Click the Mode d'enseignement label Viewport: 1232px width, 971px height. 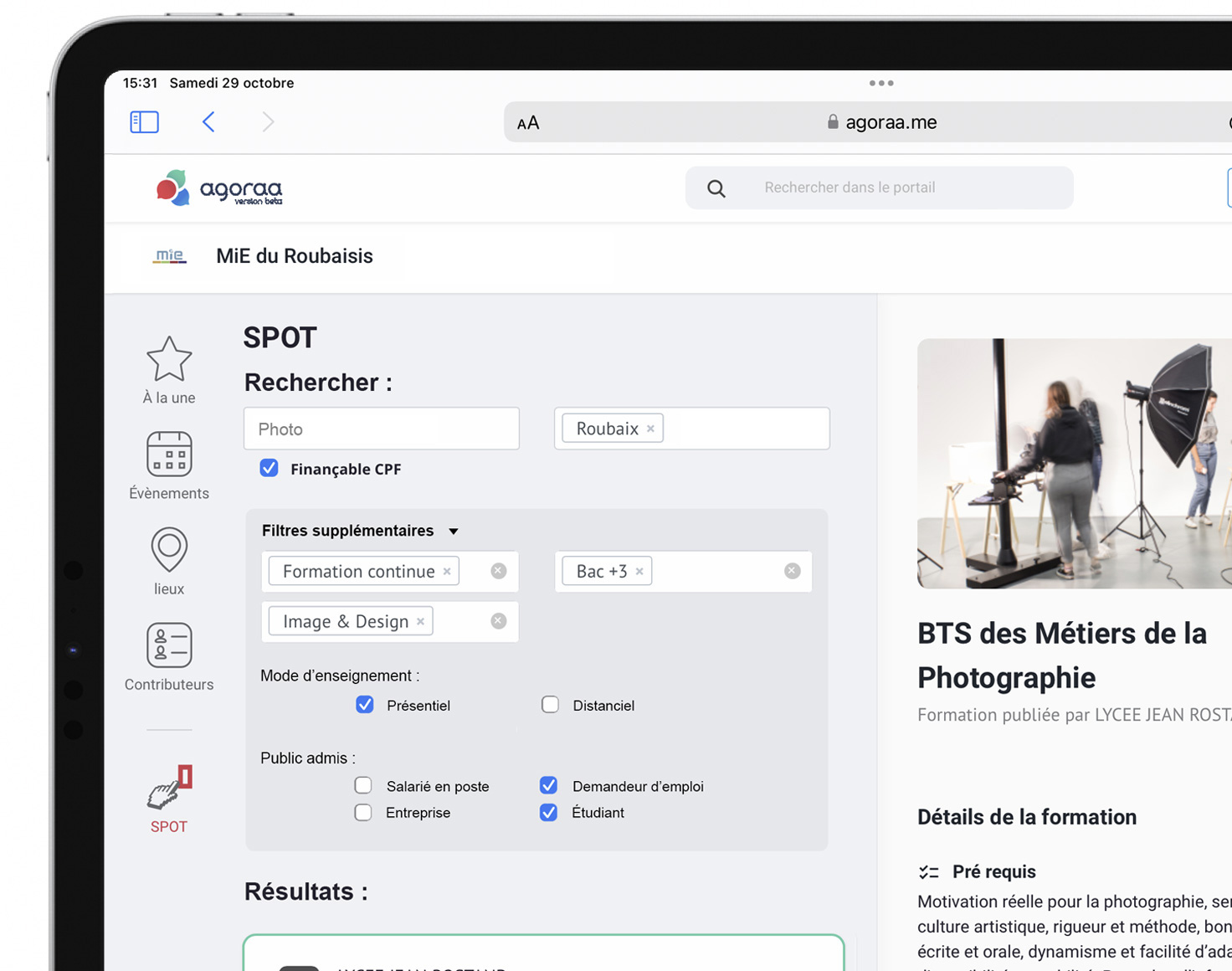tap(340, 676)
